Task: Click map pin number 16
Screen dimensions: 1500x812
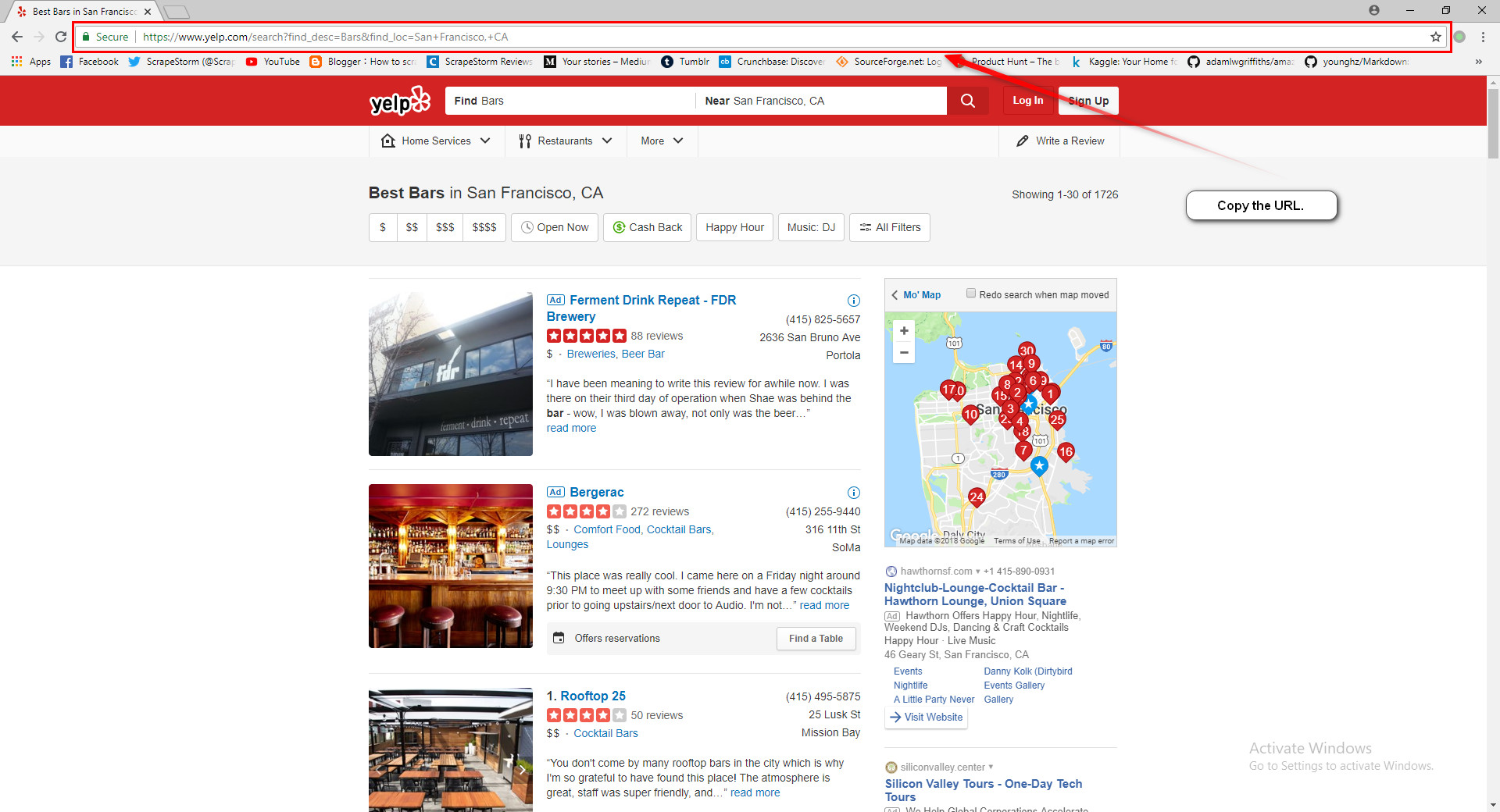Action: click(x=1066, y=452)
